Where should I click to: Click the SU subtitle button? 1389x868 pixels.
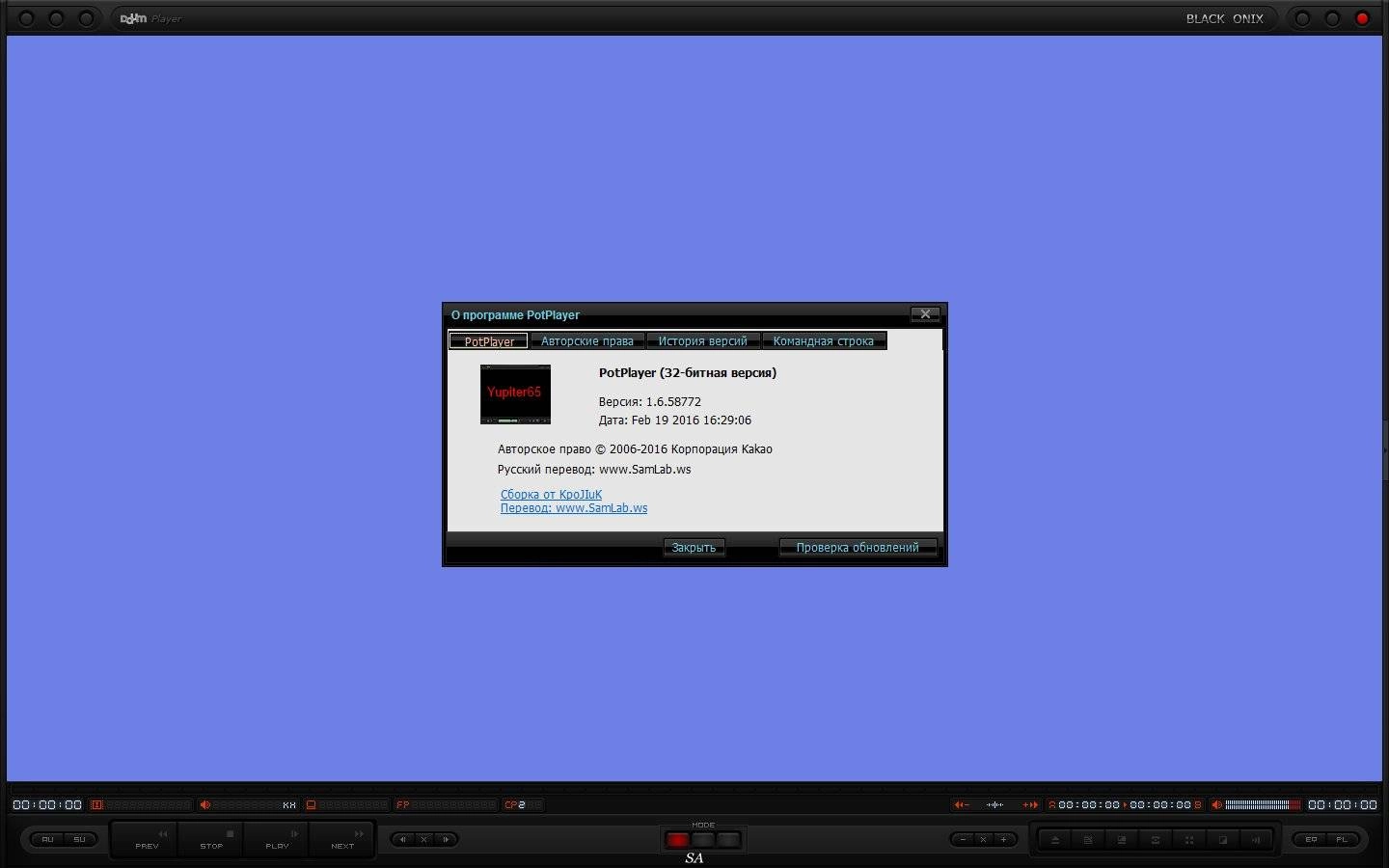coord(79,839)
